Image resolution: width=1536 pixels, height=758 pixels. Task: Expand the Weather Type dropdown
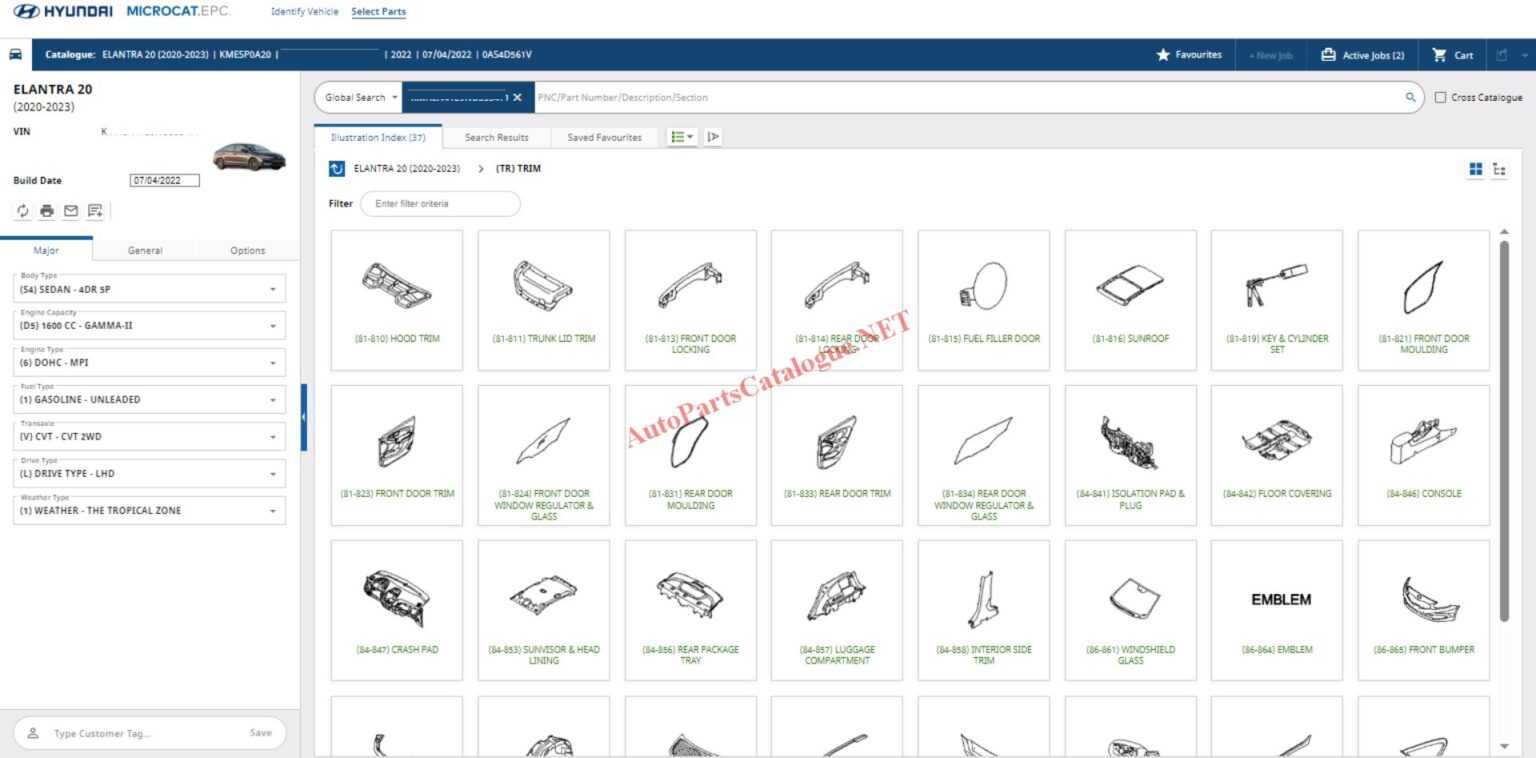[x=272, y=511]
